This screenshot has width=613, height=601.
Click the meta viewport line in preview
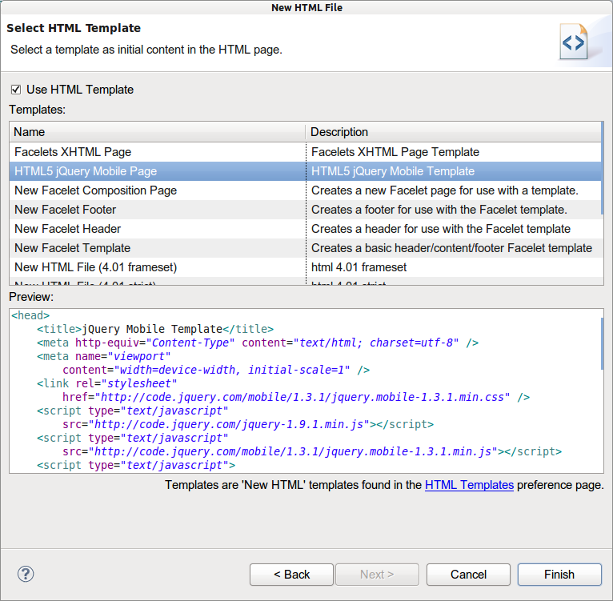point(104,356)
